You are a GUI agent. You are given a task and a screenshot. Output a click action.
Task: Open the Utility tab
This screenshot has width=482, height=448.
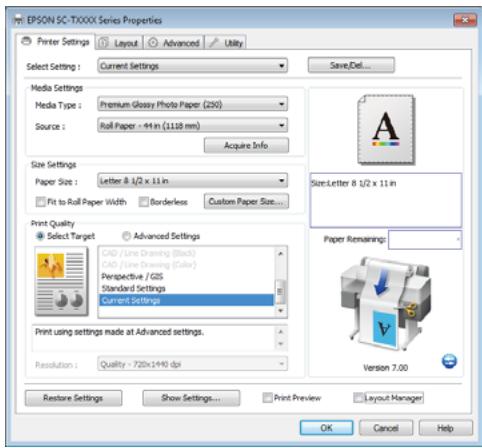point(226,43)
